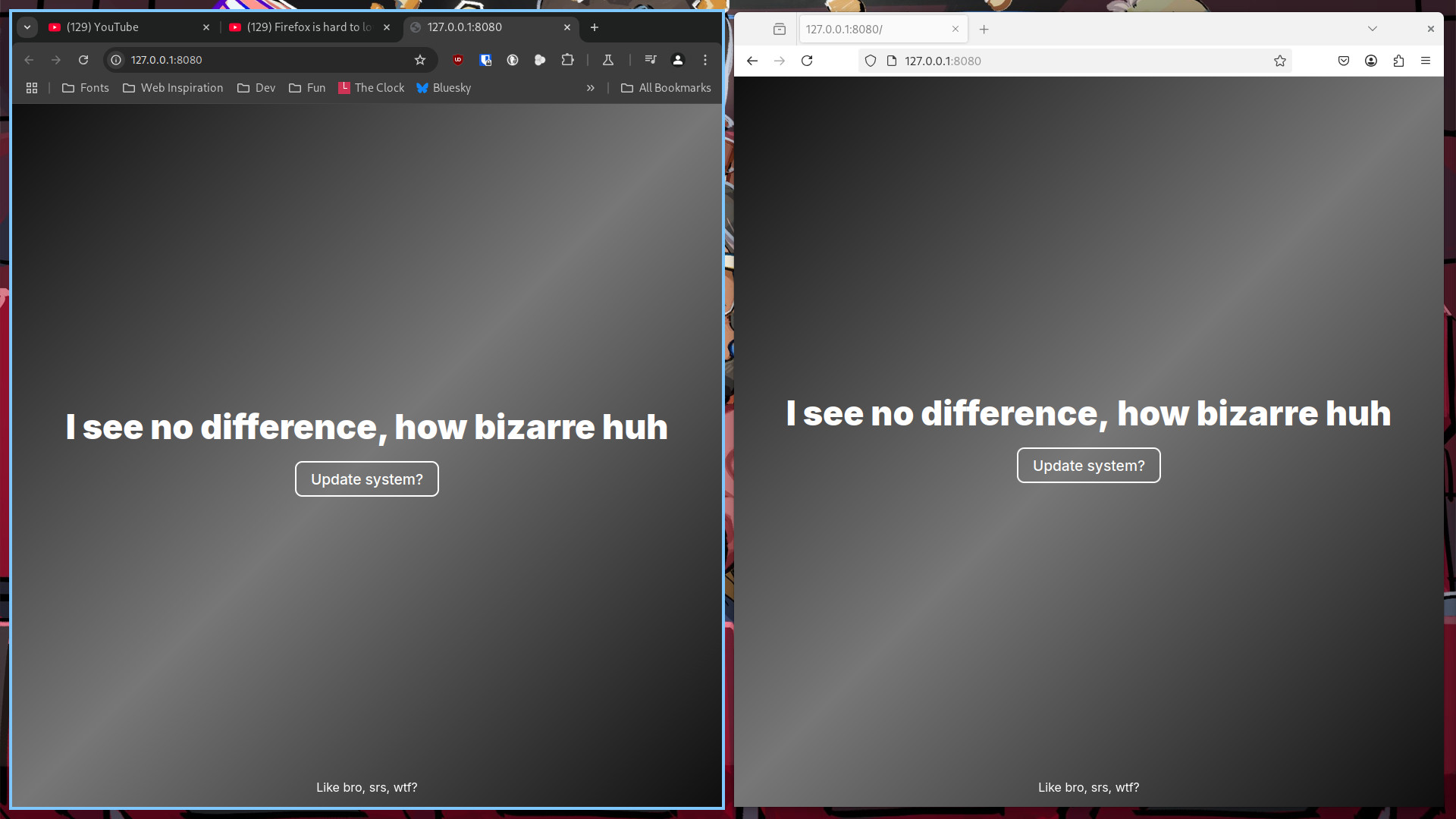Open Chrome profile avatar
1456x819 pixels.
[x=678, y=60]
